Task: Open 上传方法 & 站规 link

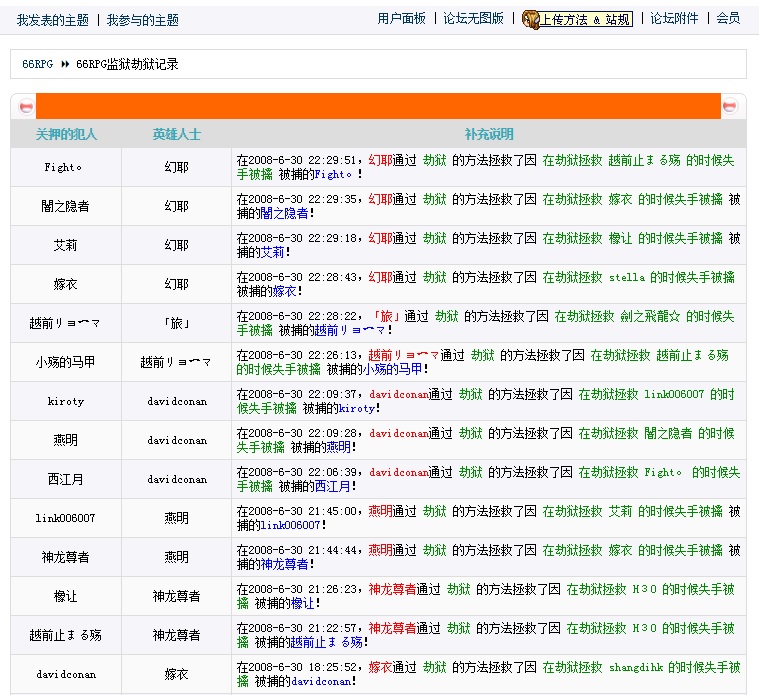Action: [x=586, y=20]
